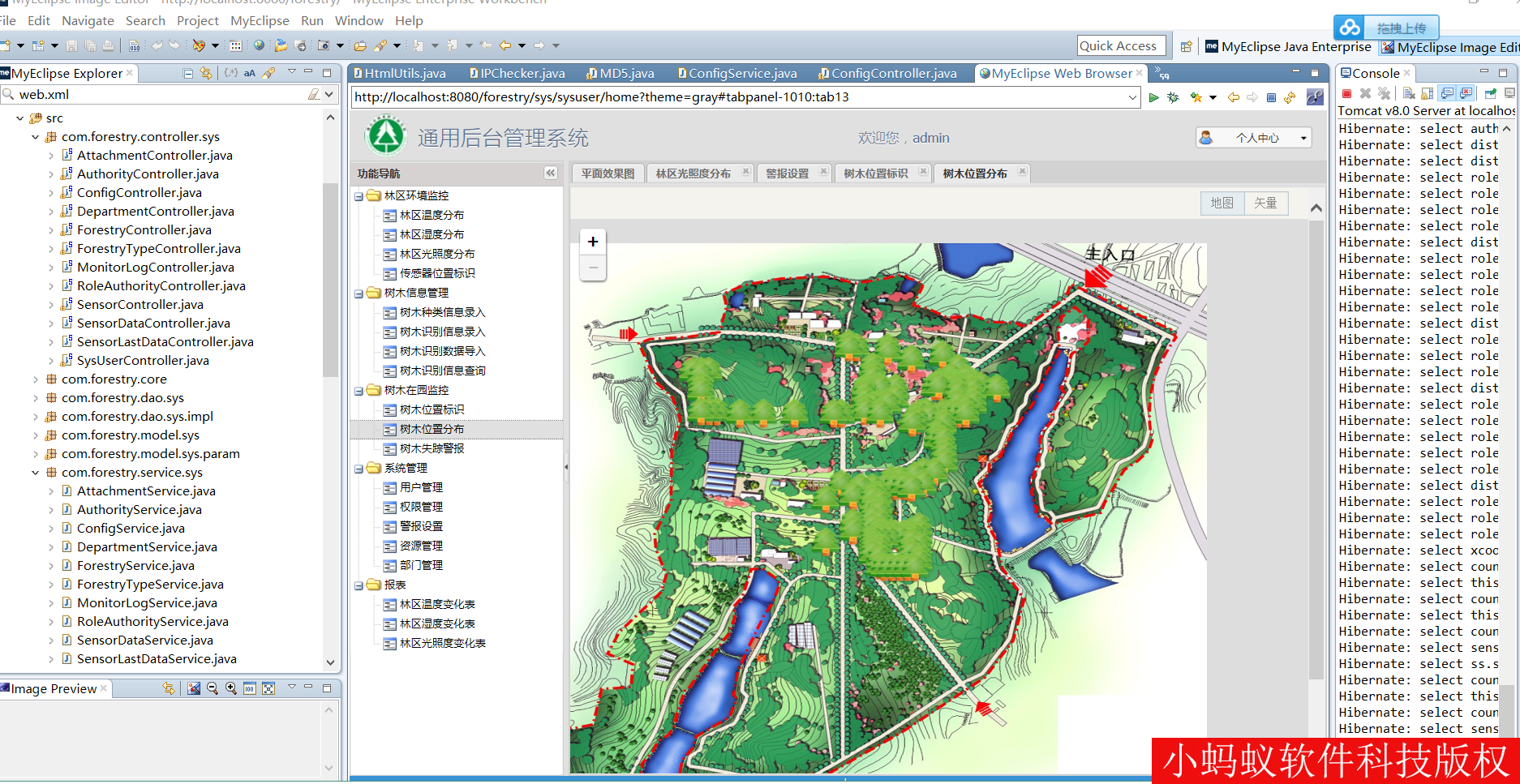The height and width of the screenshot is (784, 1520).
Task: Refresh the page in MyEclipse Web Browser
Action: 1290,97
